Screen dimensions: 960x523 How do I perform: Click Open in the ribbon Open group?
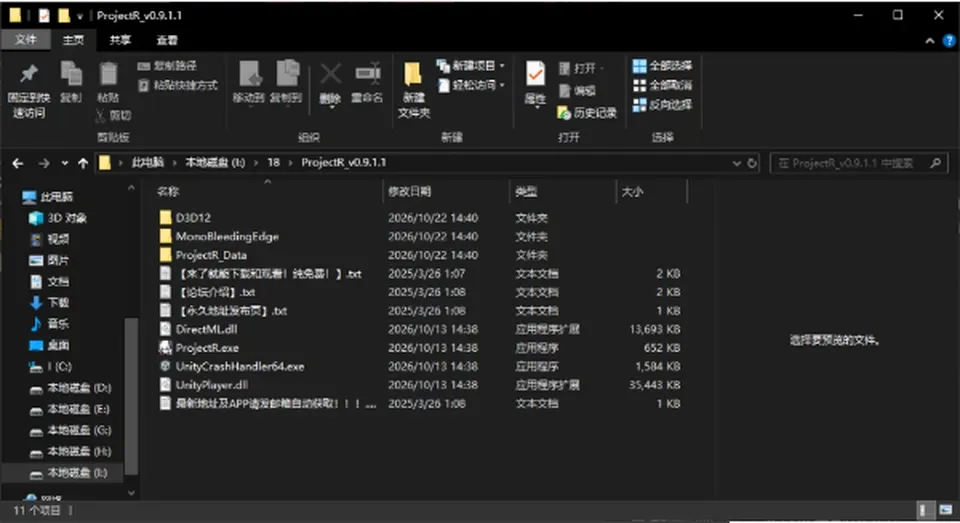click(581, 68)
